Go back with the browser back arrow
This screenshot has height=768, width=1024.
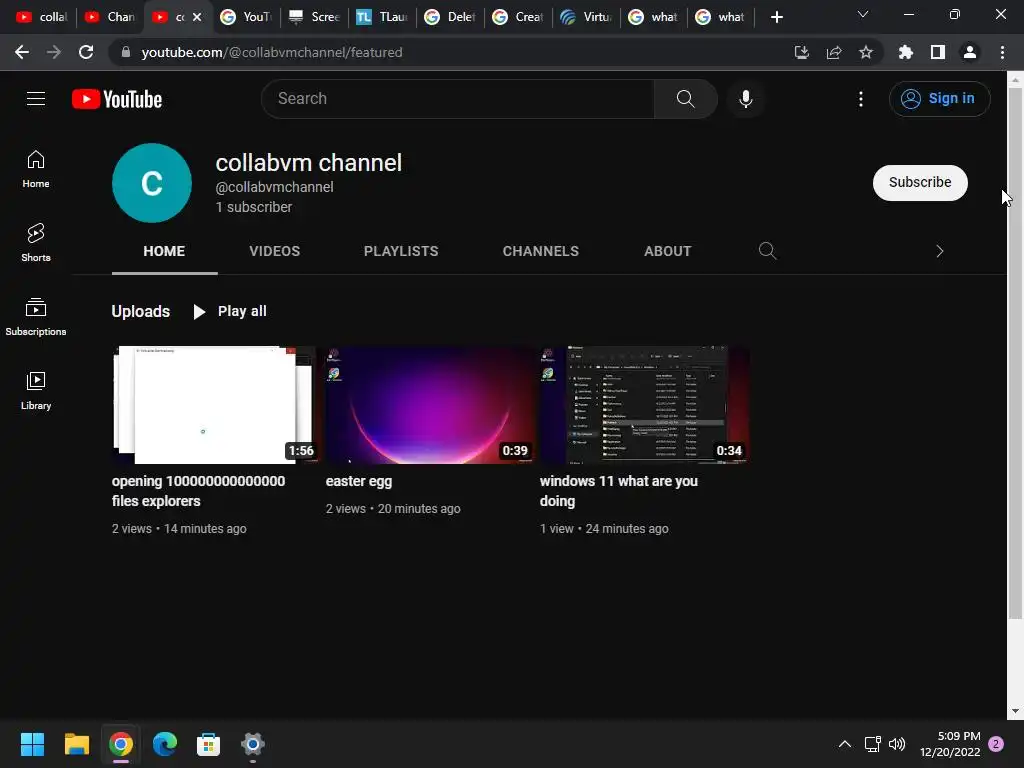pos(22,52)
